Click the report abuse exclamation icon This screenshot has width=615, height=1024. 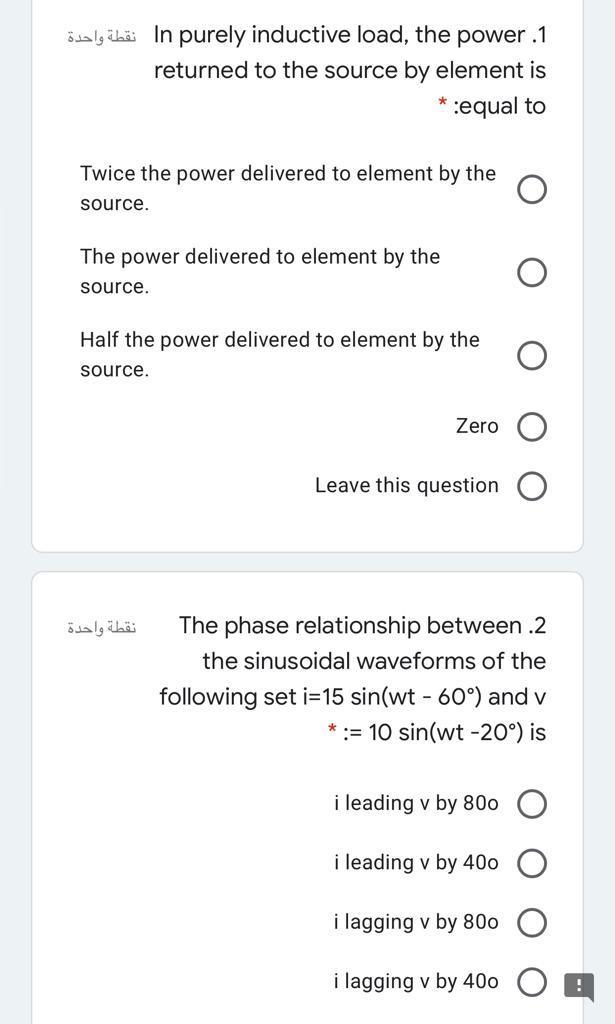coord(578,985)
